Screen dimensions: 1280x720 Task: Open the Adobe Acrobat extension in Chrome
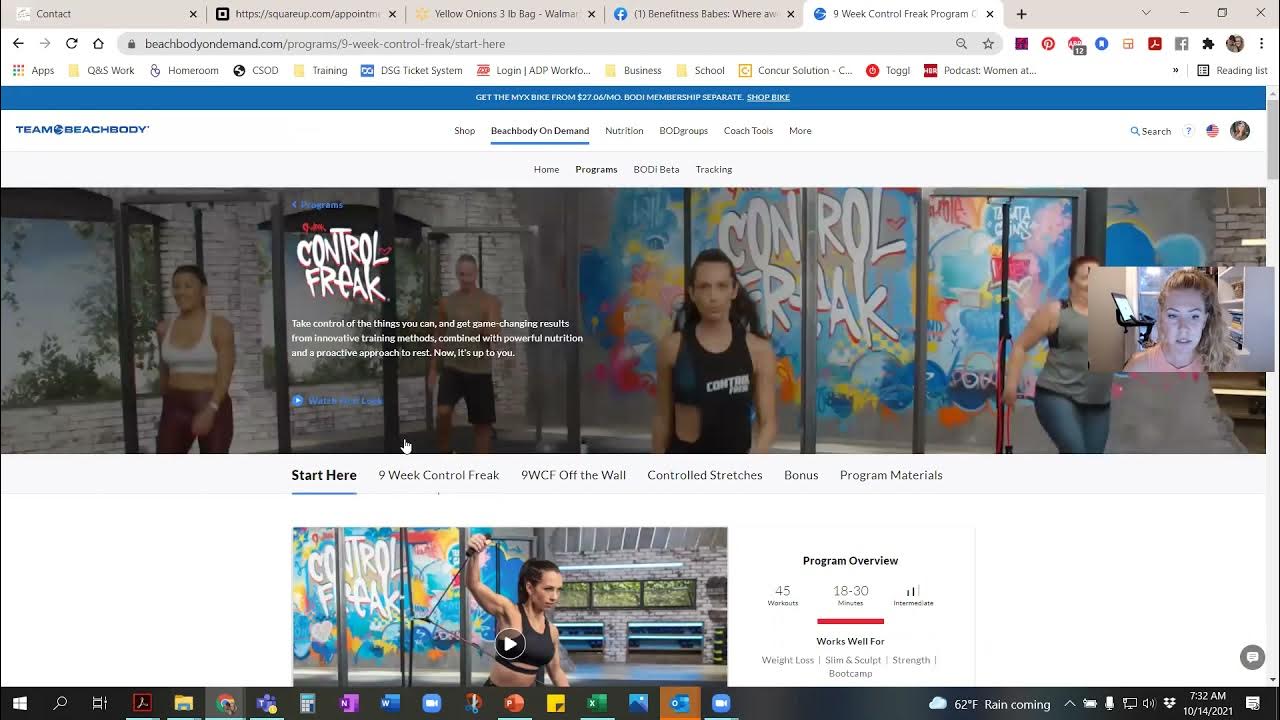[1155, 43]
